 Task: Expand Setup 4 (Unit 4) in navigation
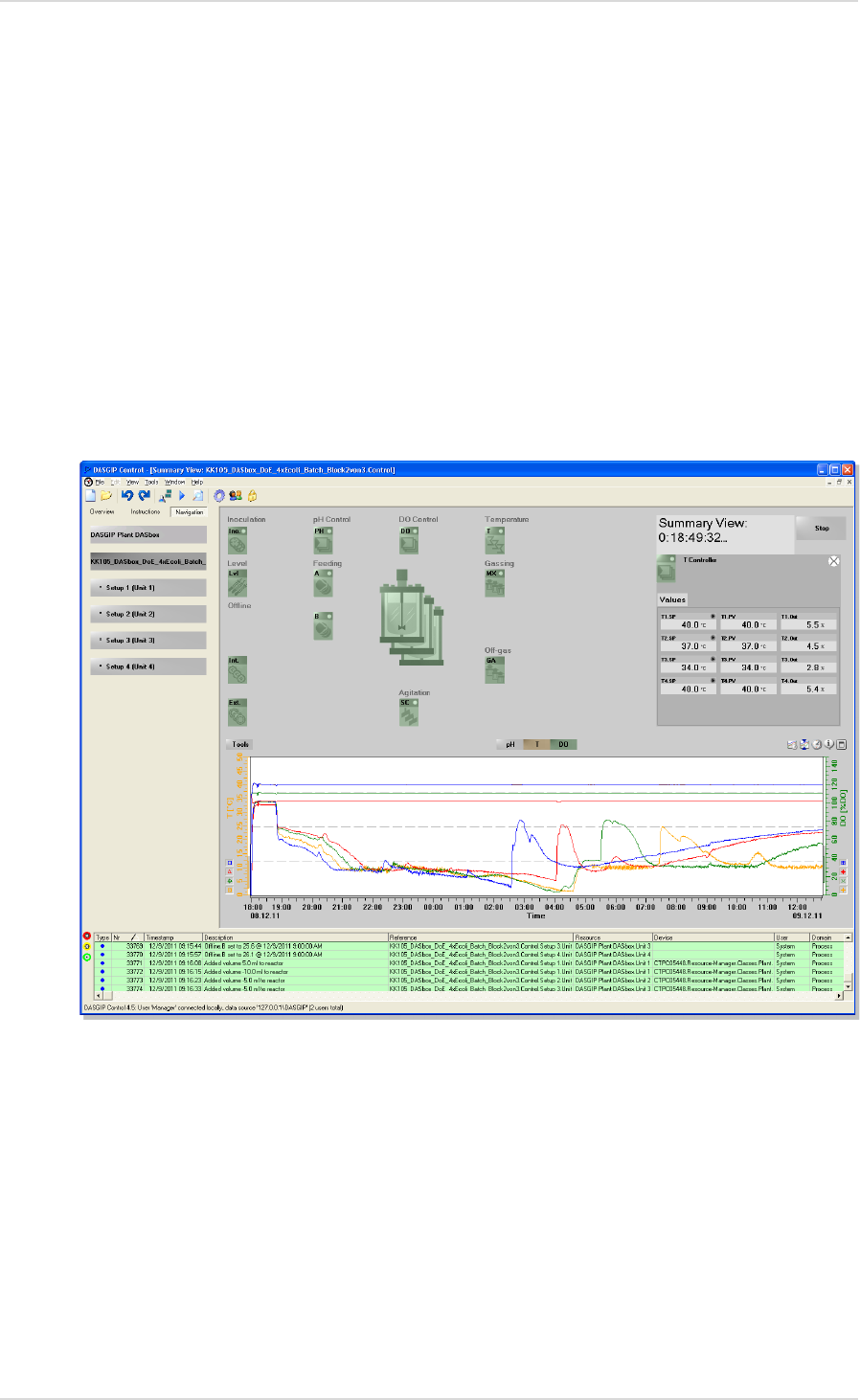(148, 666)
